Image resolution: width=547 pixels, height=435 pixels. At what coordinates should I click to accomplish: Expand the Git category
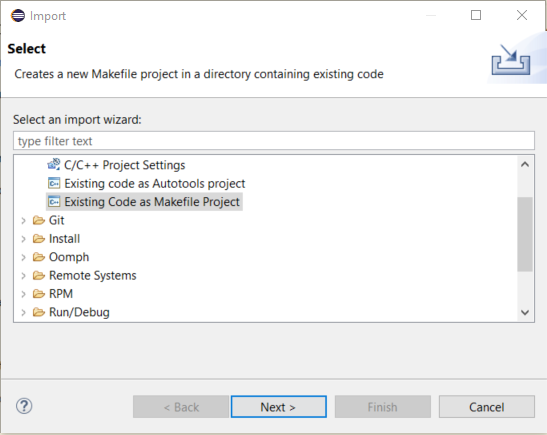(23, 220)
